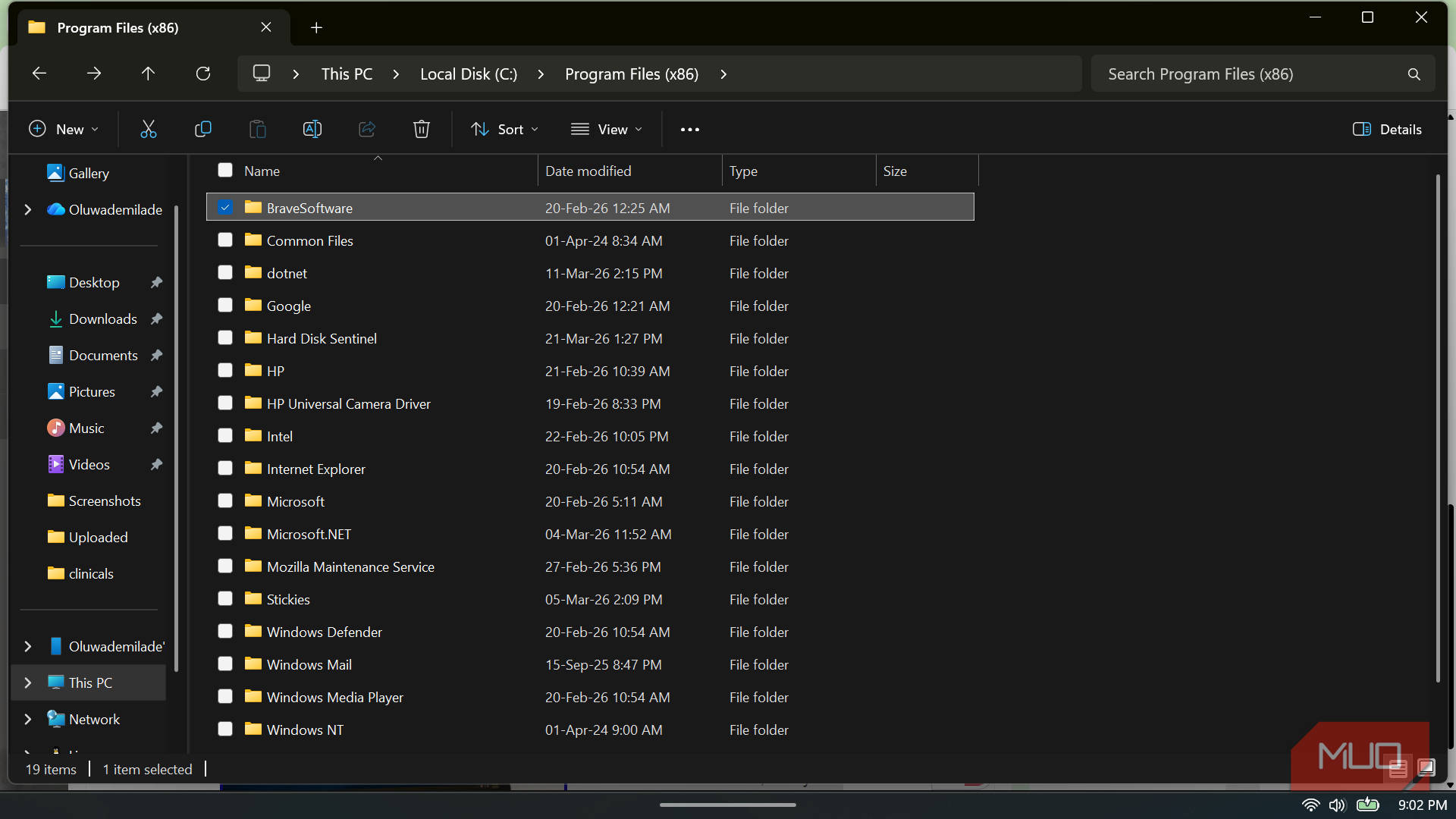1456x819 pixels.
Task: Switch to large thumbnails view icon
Action: (x=1426, y=768)
